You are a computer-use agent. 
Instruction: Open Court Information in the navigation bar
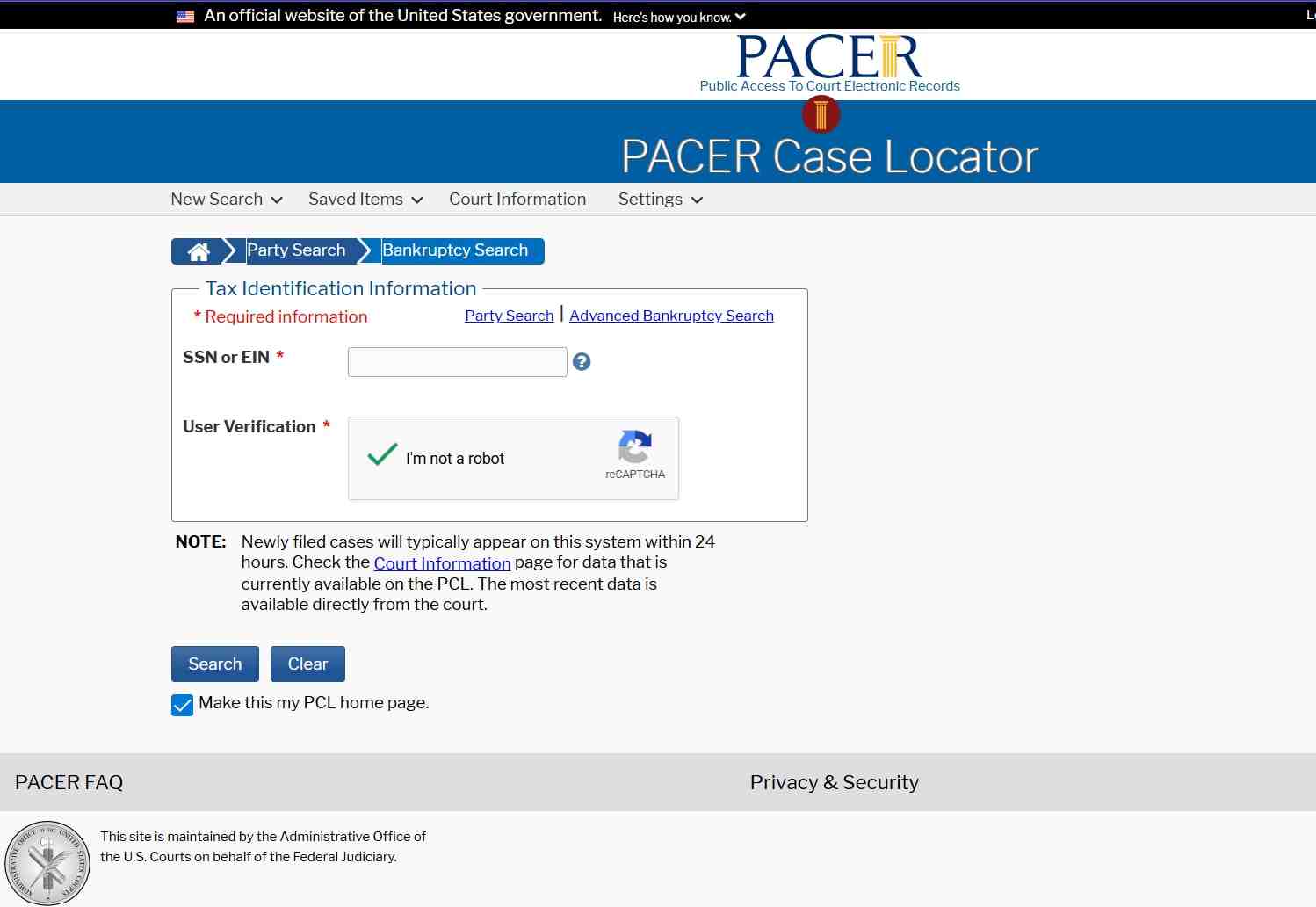pyautogui.click(x=517, y=200)
